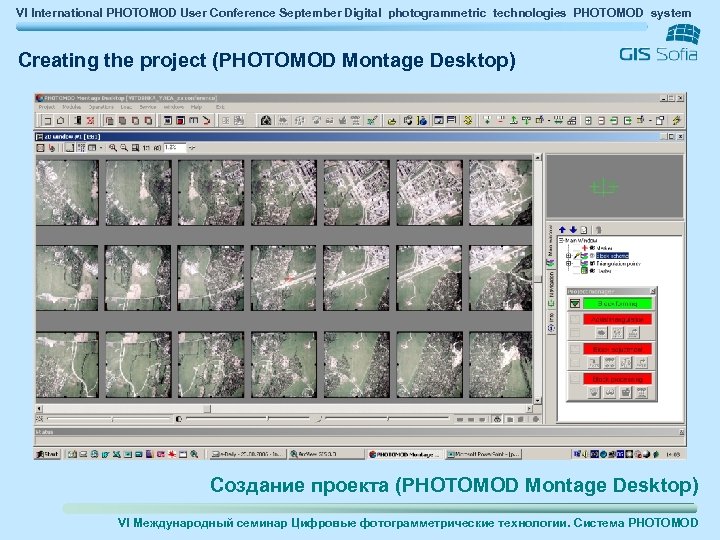This screenshot has width=720, height=540.
Task: Click the last icon under Block processing
Action: (641, 393)
